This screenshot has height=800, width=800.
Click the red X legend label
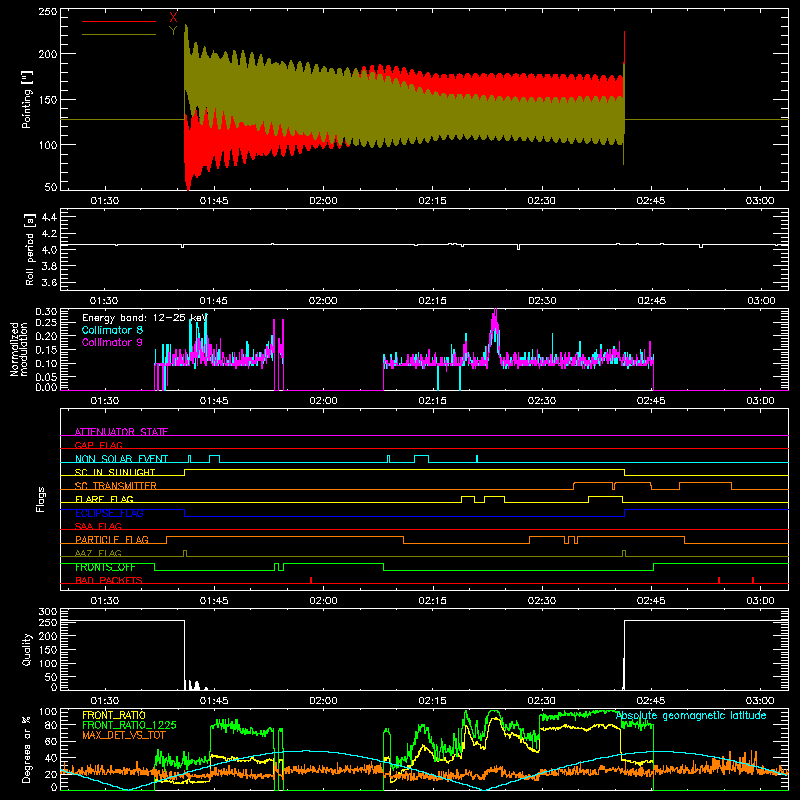pyautogui.click(x=173, y=18)
